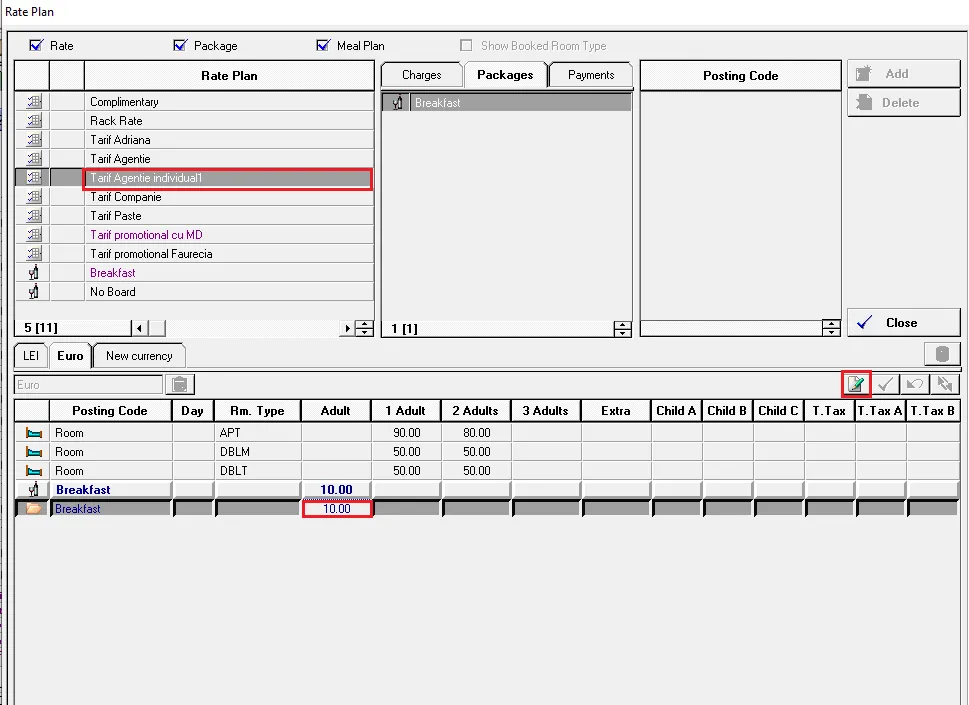Viewport: 969px width, 705px height.
Task: Open the Payments tab
Action: [591, 75]
